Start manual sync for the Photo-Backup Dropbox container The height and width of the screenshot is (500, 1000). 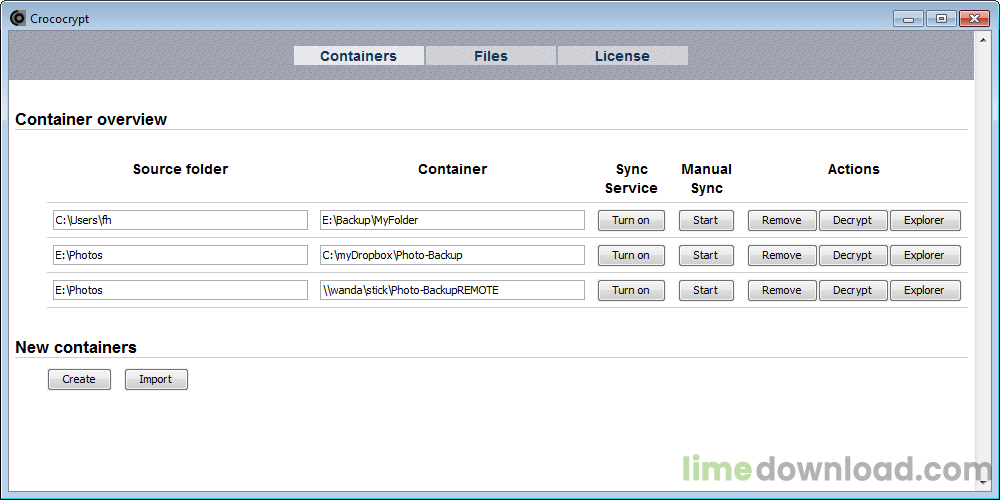pos(706,255)
